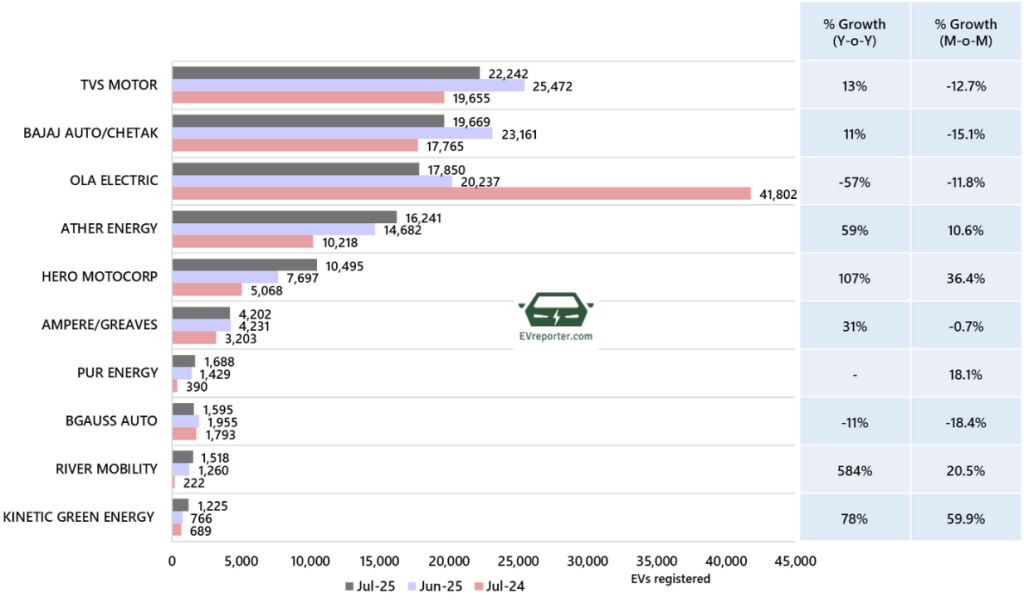Click the -57% Y-o-Y cell for Ola

(854, 182)
